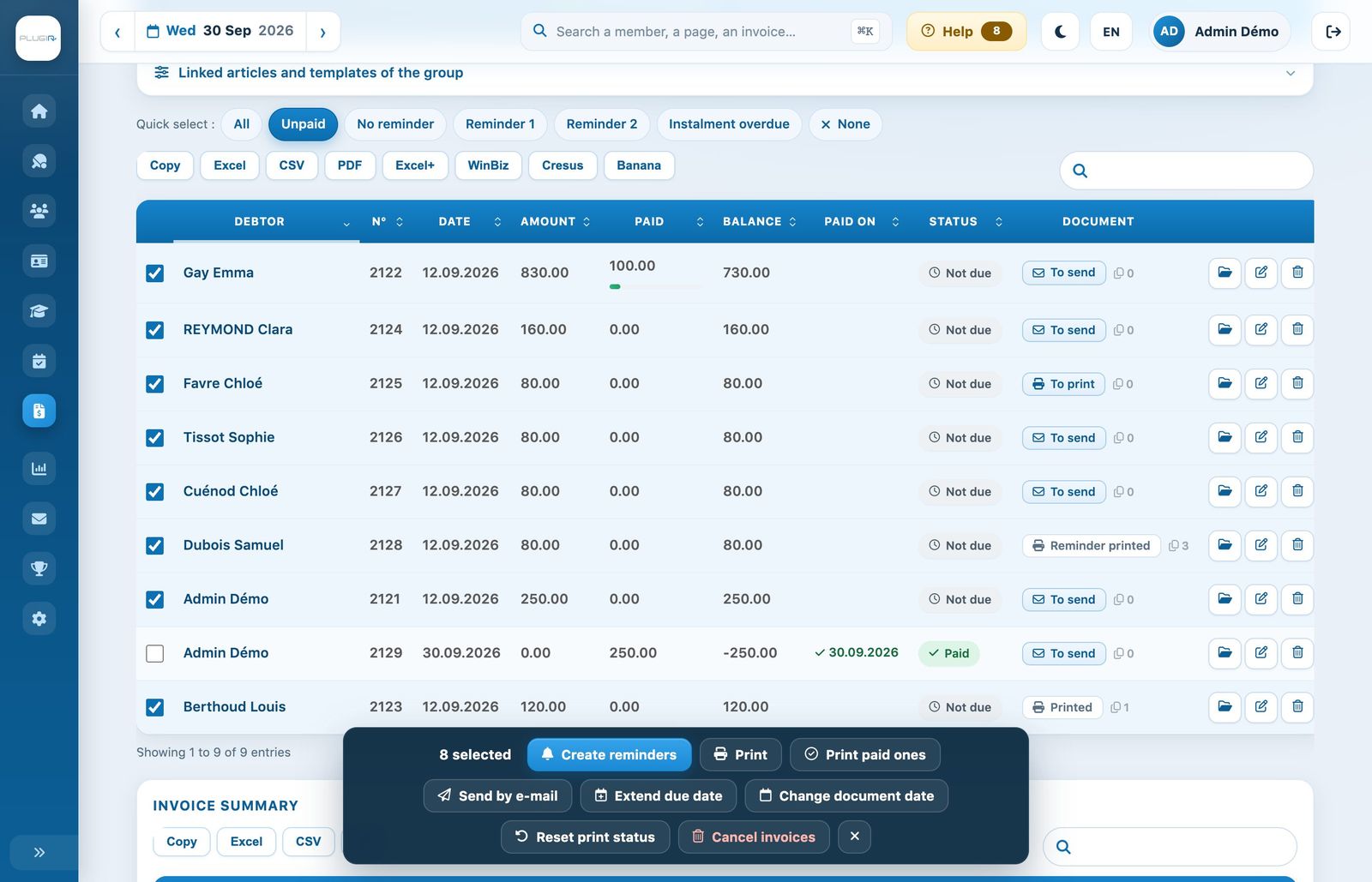Image resolution: width=1372 pixels, height=882 pixels.
Task: Open the invoices sidebar icon
Action: [39, 411]
